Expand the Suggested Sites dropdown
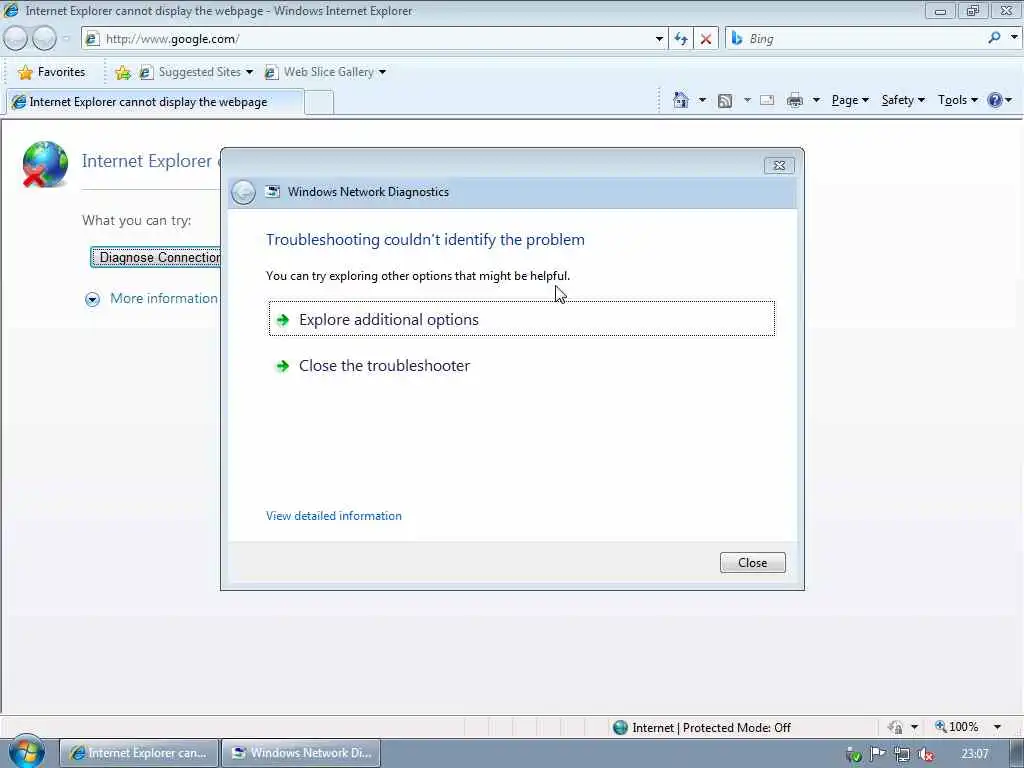 coord(249,72)
